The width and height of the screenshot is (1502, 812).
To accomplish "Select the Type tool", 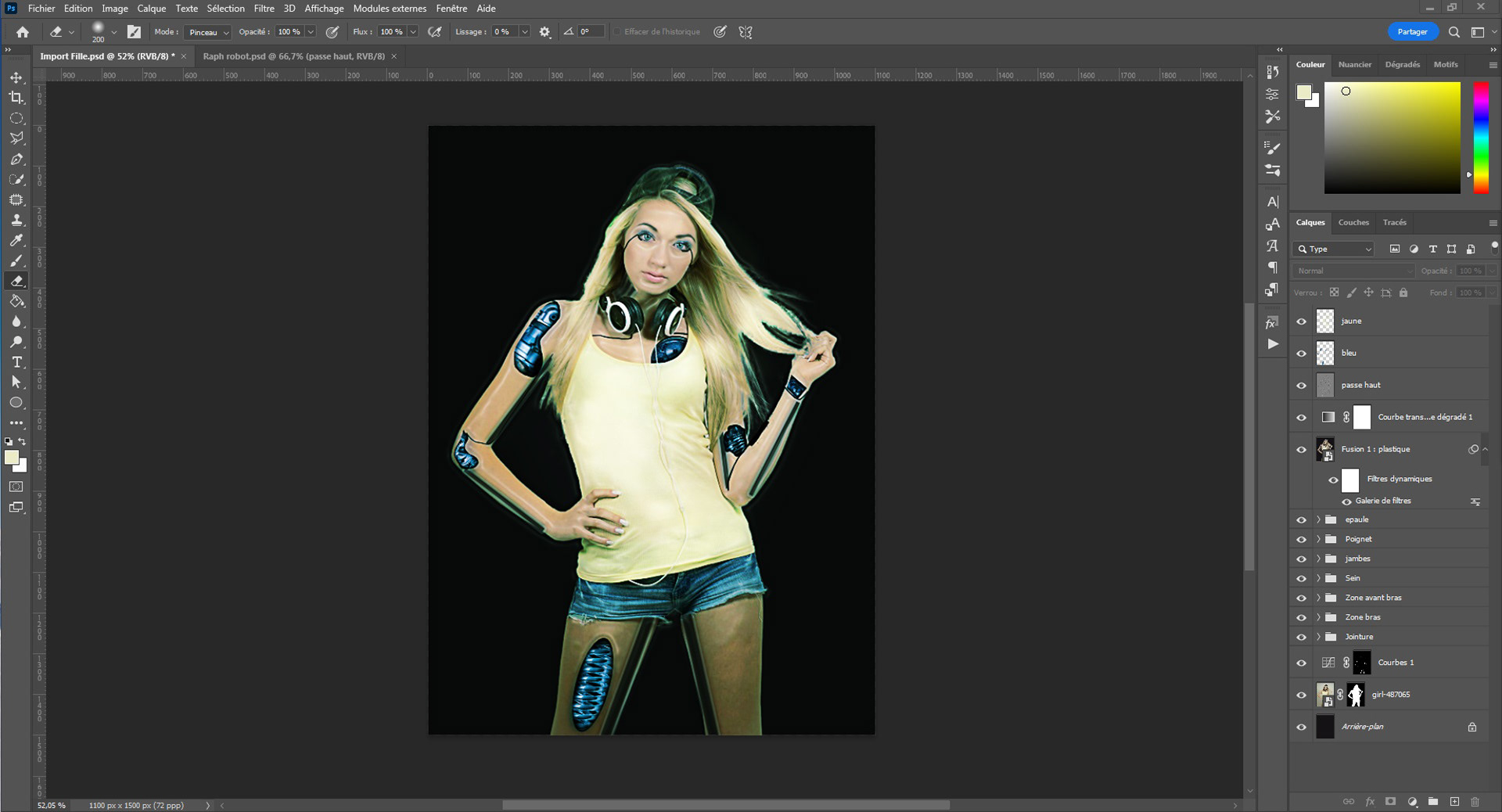I will pyautogui.click(x=16, y=362).
